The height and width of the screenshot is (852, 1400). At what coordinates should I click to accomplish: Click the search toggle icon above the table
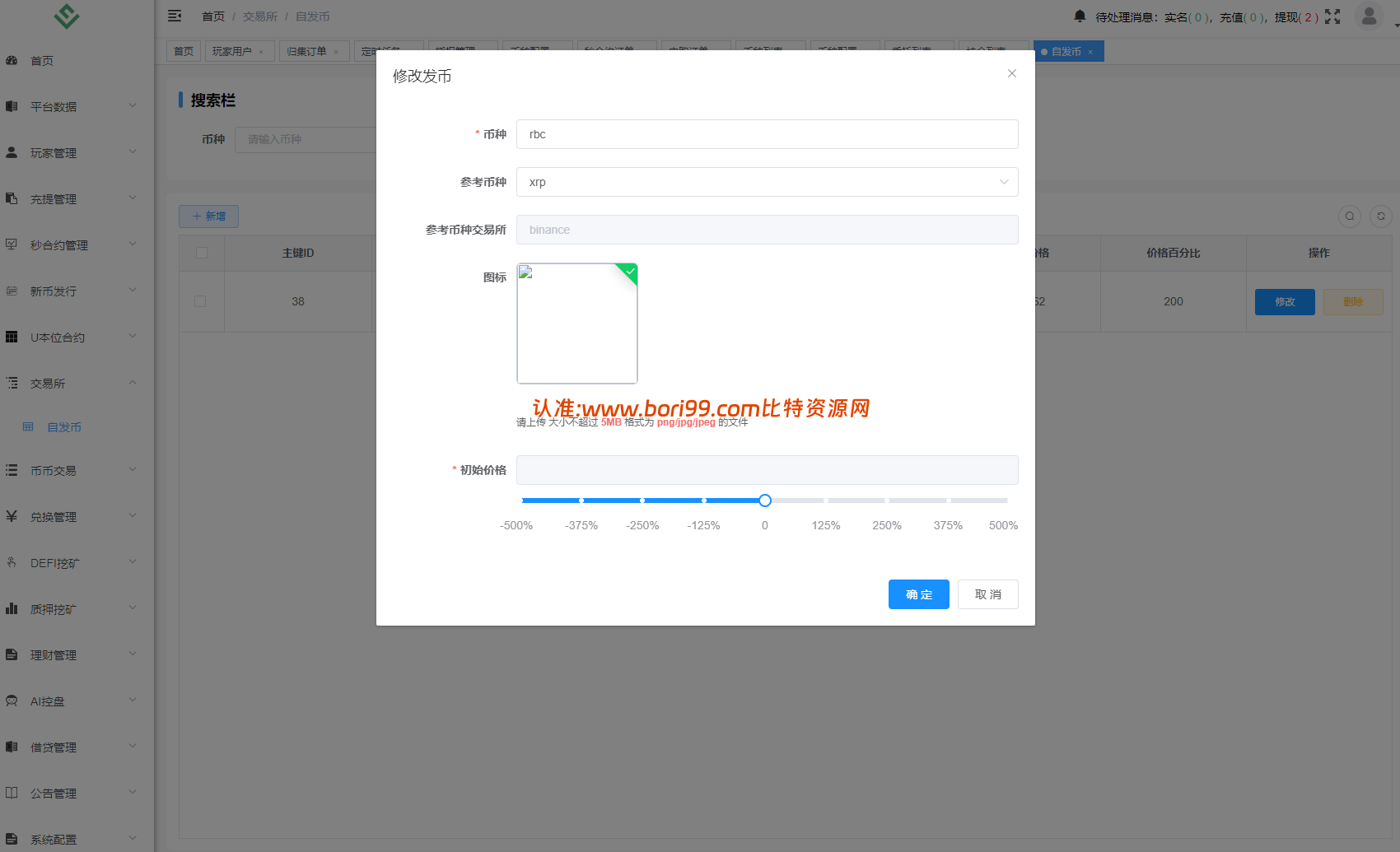(x=1350, y=216)
